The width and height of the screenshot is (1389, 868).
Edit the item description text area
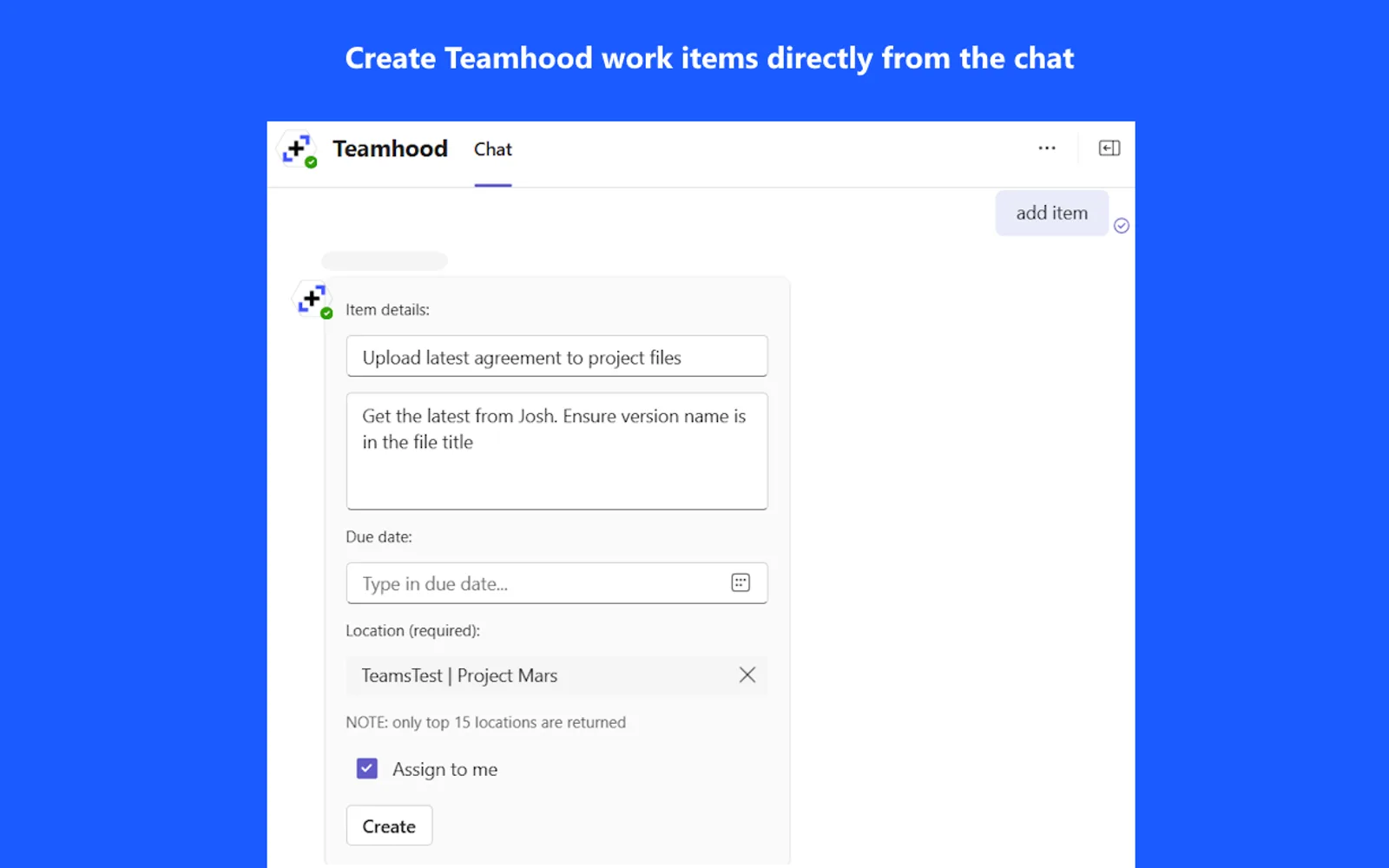[x=556, y=451]
